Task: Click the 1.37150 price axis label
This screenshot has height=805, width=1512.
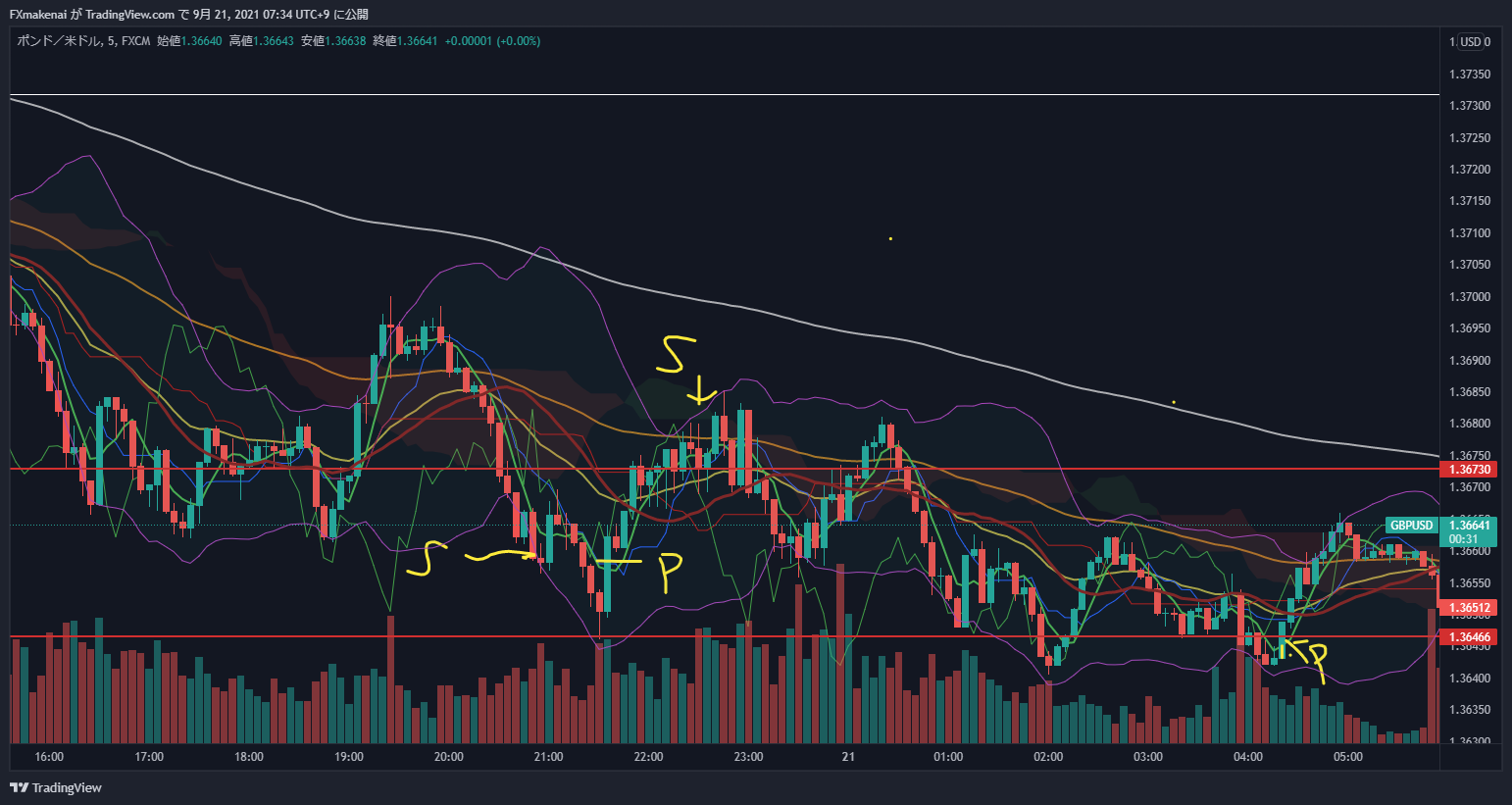Action: [x=1469, y=201]
